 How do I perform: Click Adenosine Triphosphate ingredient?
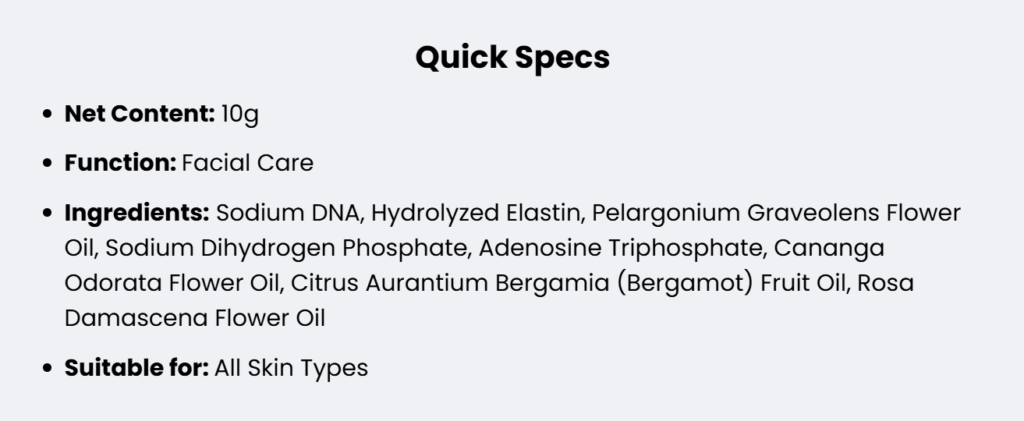tap(620, 248)
